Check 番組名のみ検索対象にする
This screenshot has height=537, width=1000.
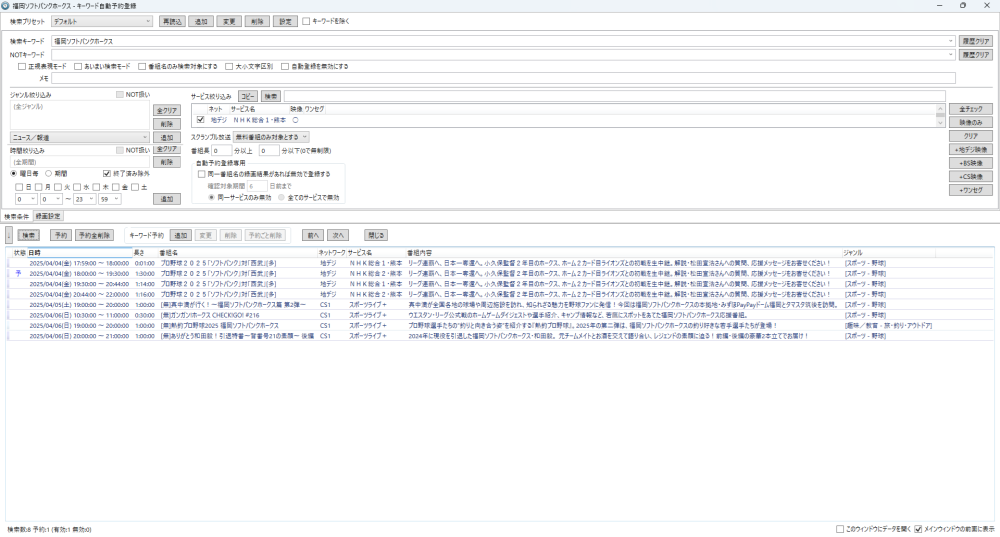[x=142, y=66]
